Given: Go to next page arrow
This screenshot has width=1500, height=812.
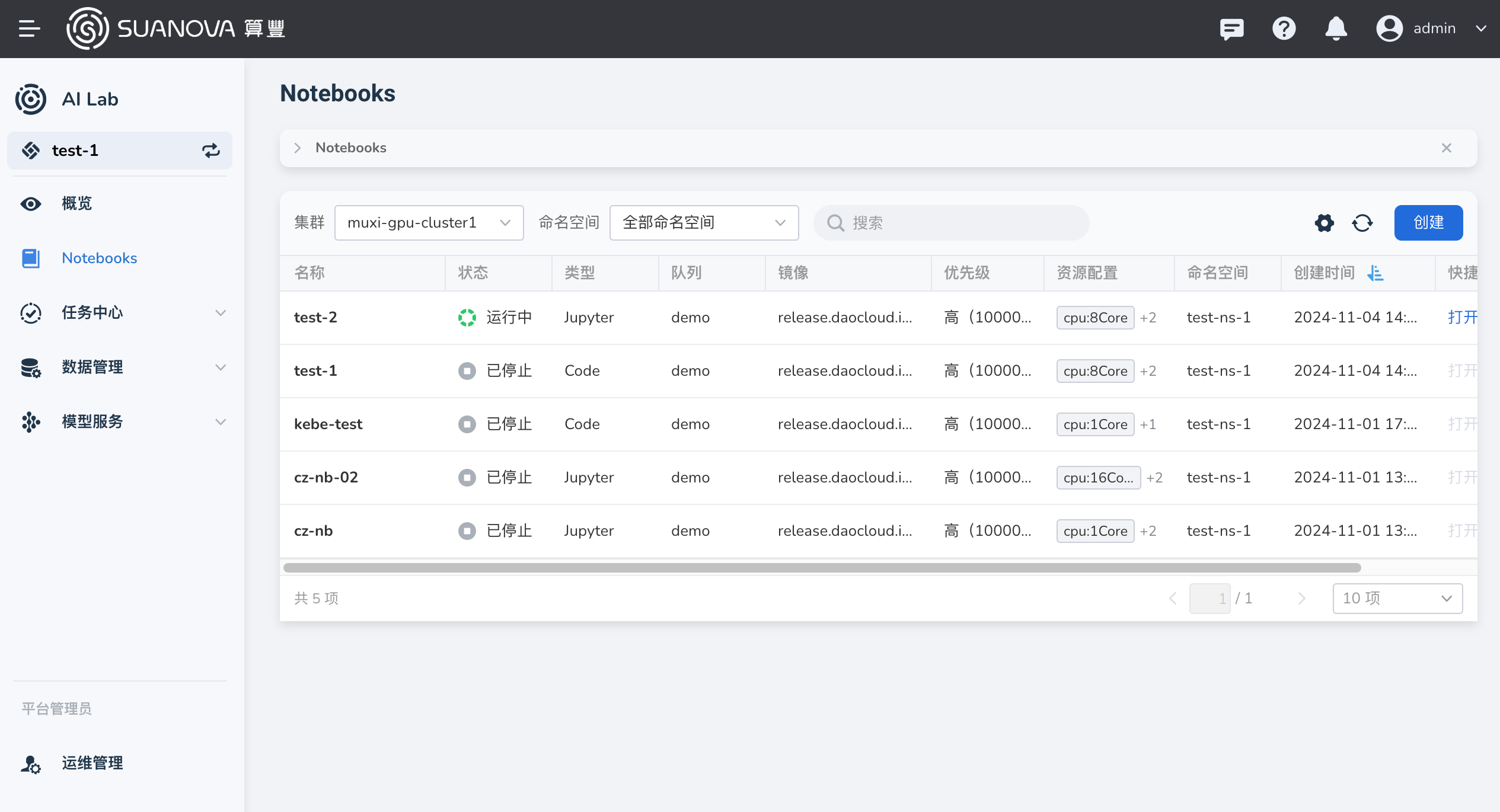Looking at the screenshot, I should point(1301,599).
